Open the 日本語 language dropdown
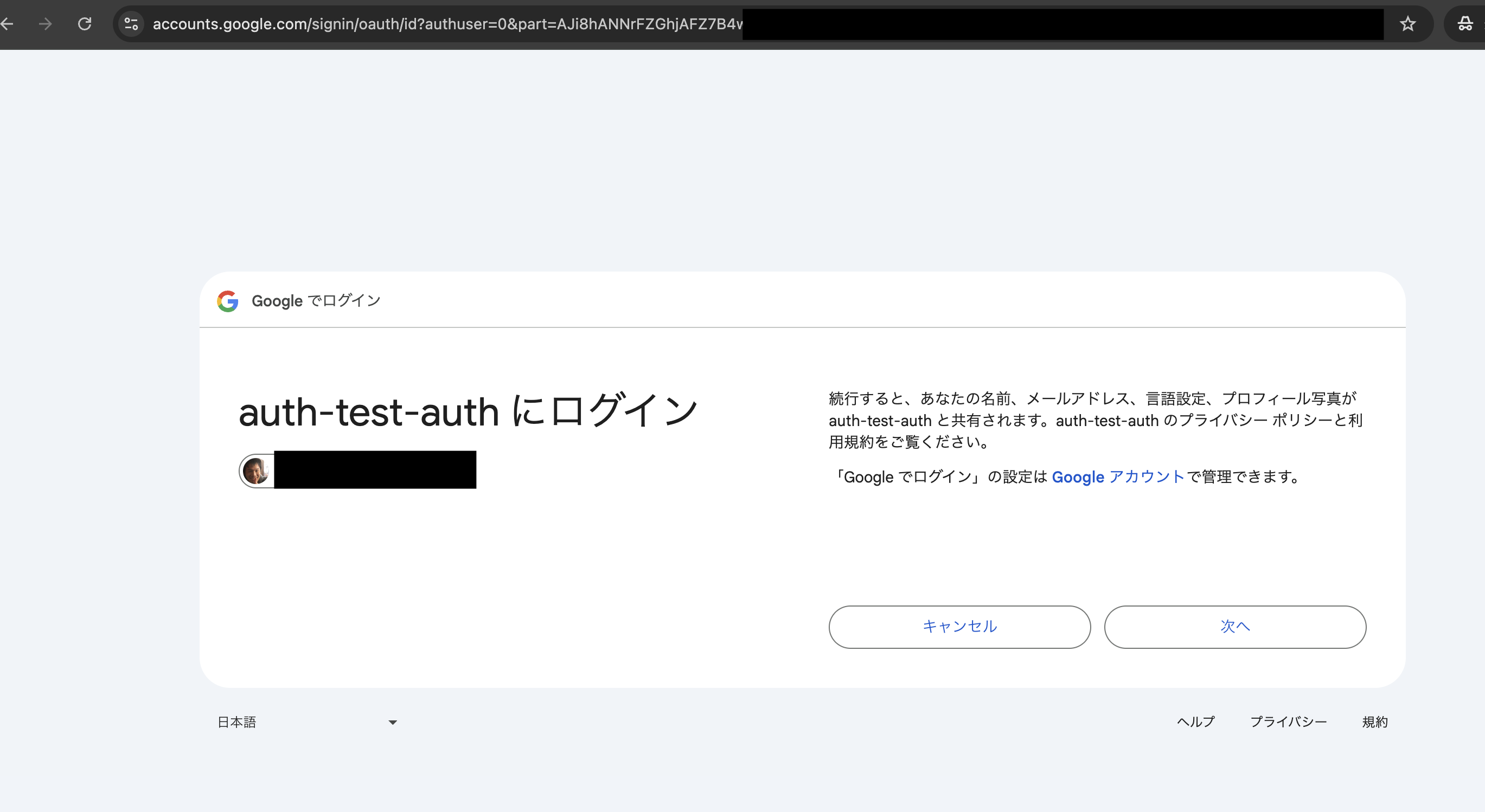This screenshot has height=812, width=1485. coord(236,721)
